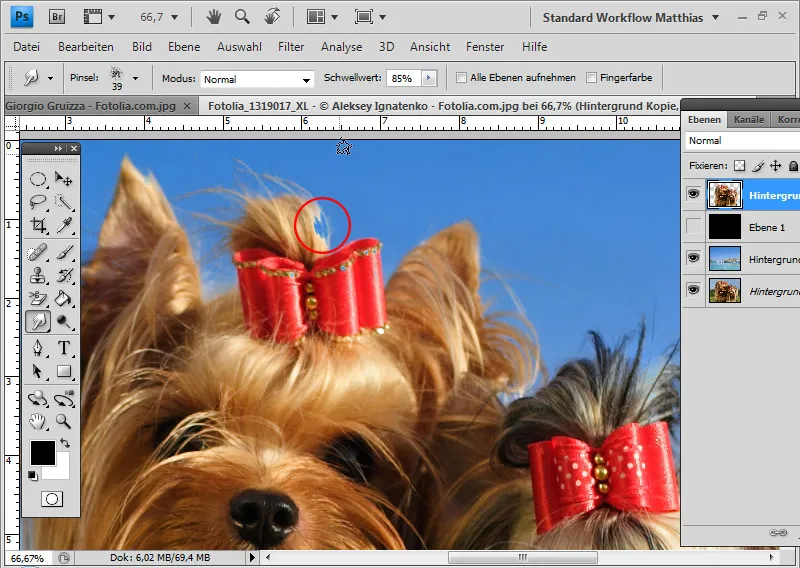Click the Rotate View tool in application bar
This screenshot has height=568, width=800.
(272, 17)
